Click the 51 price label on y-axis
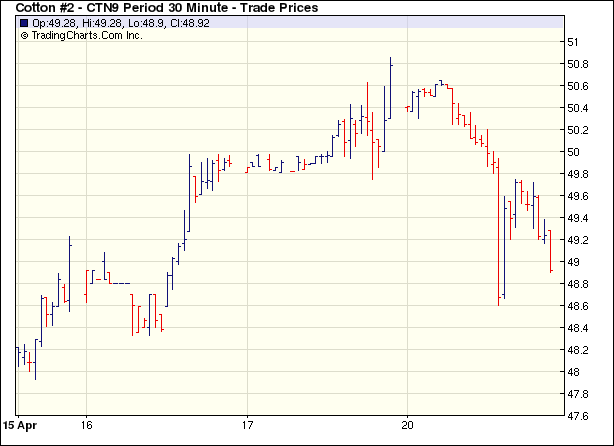614x446 pixels. click(574, 42)
